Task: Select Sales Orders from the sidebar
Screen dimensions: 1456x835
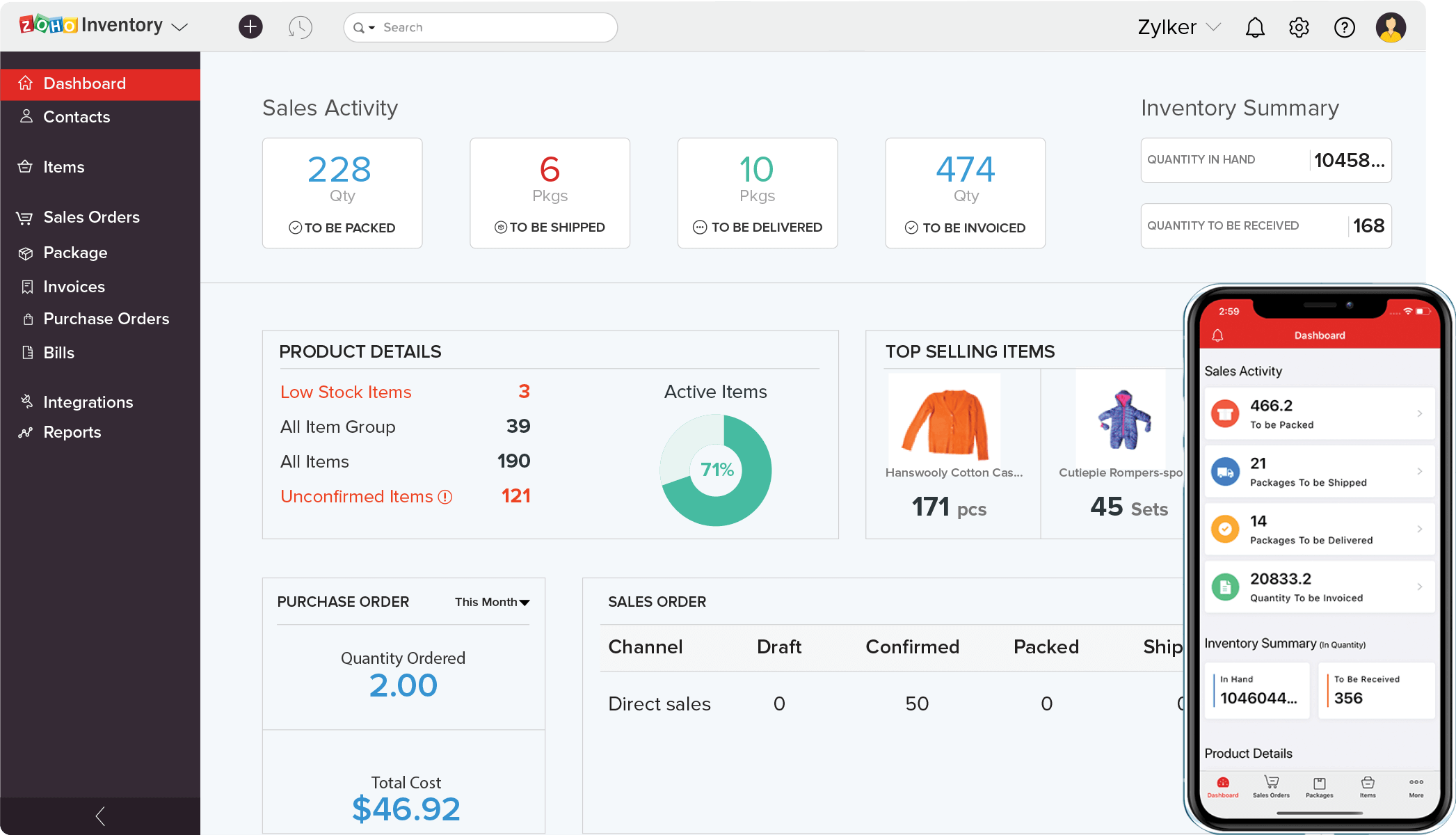Action: pyautogui.click(x=91, y=217)
